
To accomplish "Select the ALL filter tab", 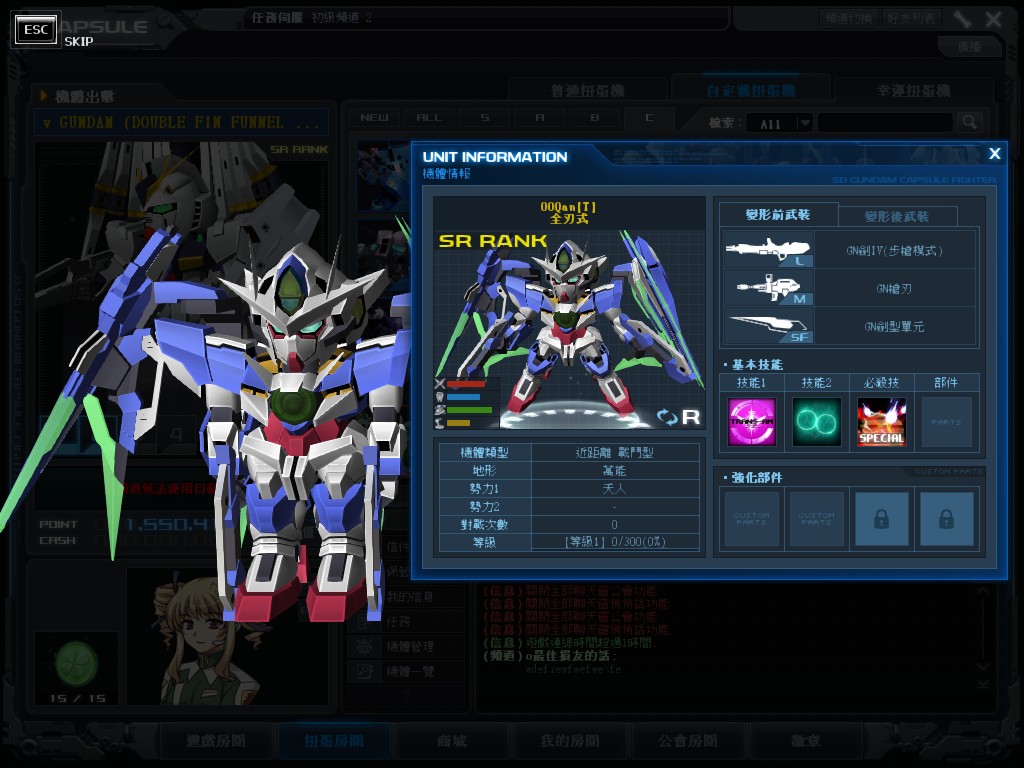I will click(x=429, y=118).
